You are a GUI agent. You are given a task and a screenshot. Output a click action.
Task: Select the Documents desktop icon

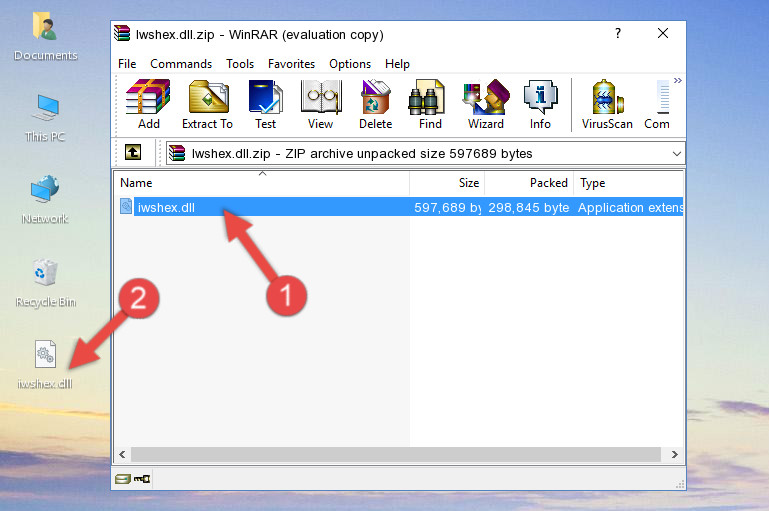click(x=46, y=37)
